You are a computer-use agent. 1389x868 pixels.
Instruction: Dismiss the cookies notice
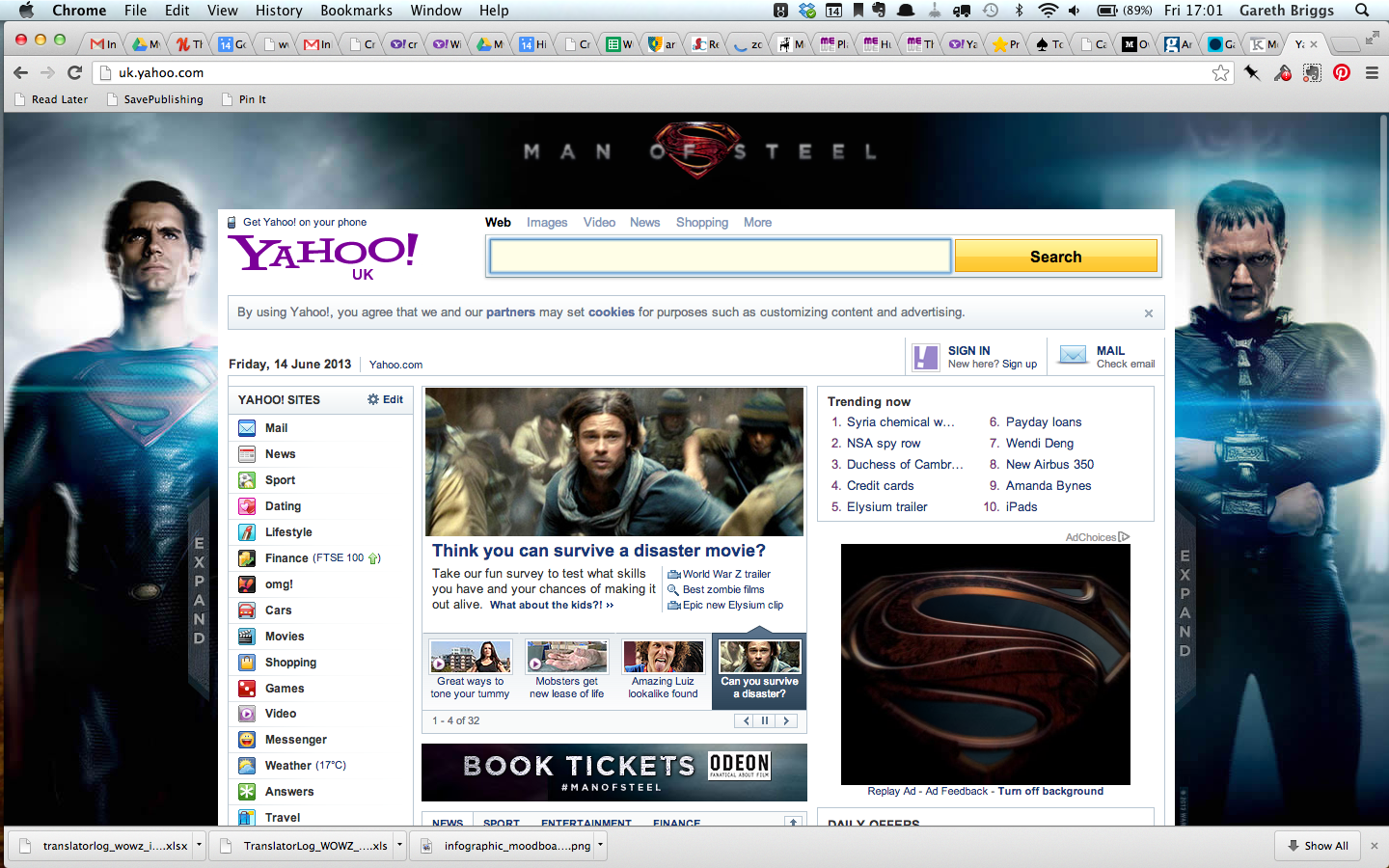point(1149,313)
